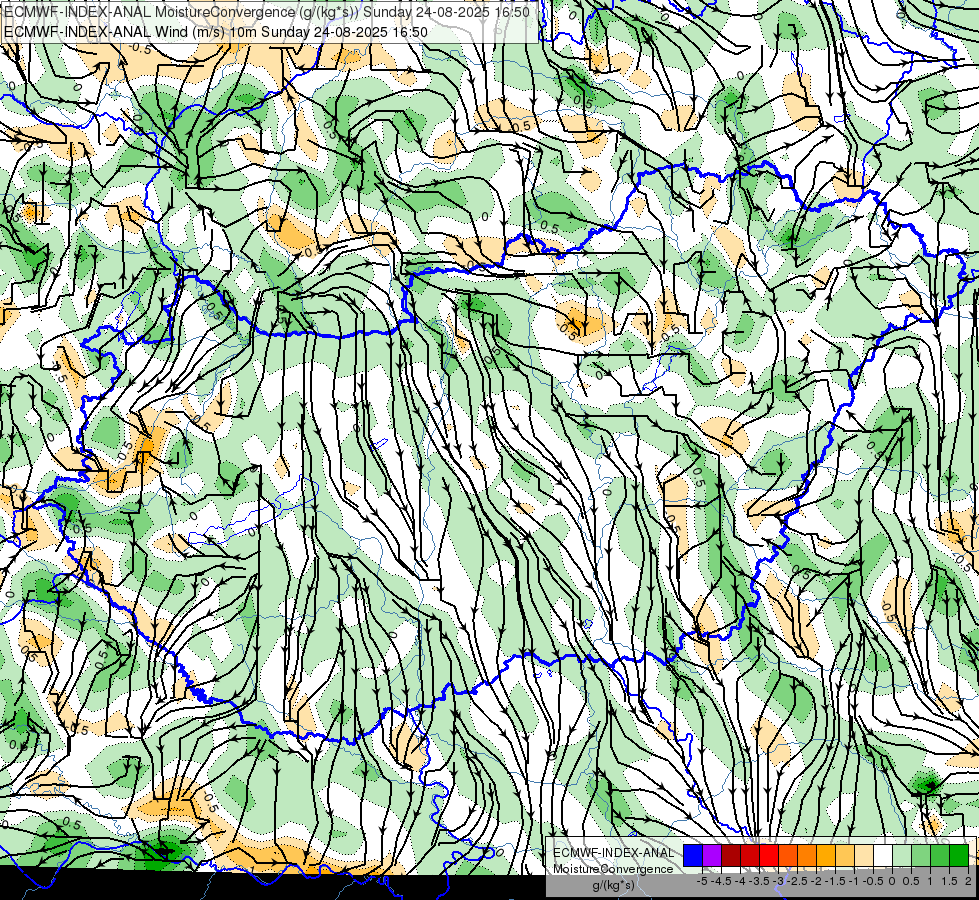
Task: Click the -2.5 tick value in legend
Action: point(797,881)
